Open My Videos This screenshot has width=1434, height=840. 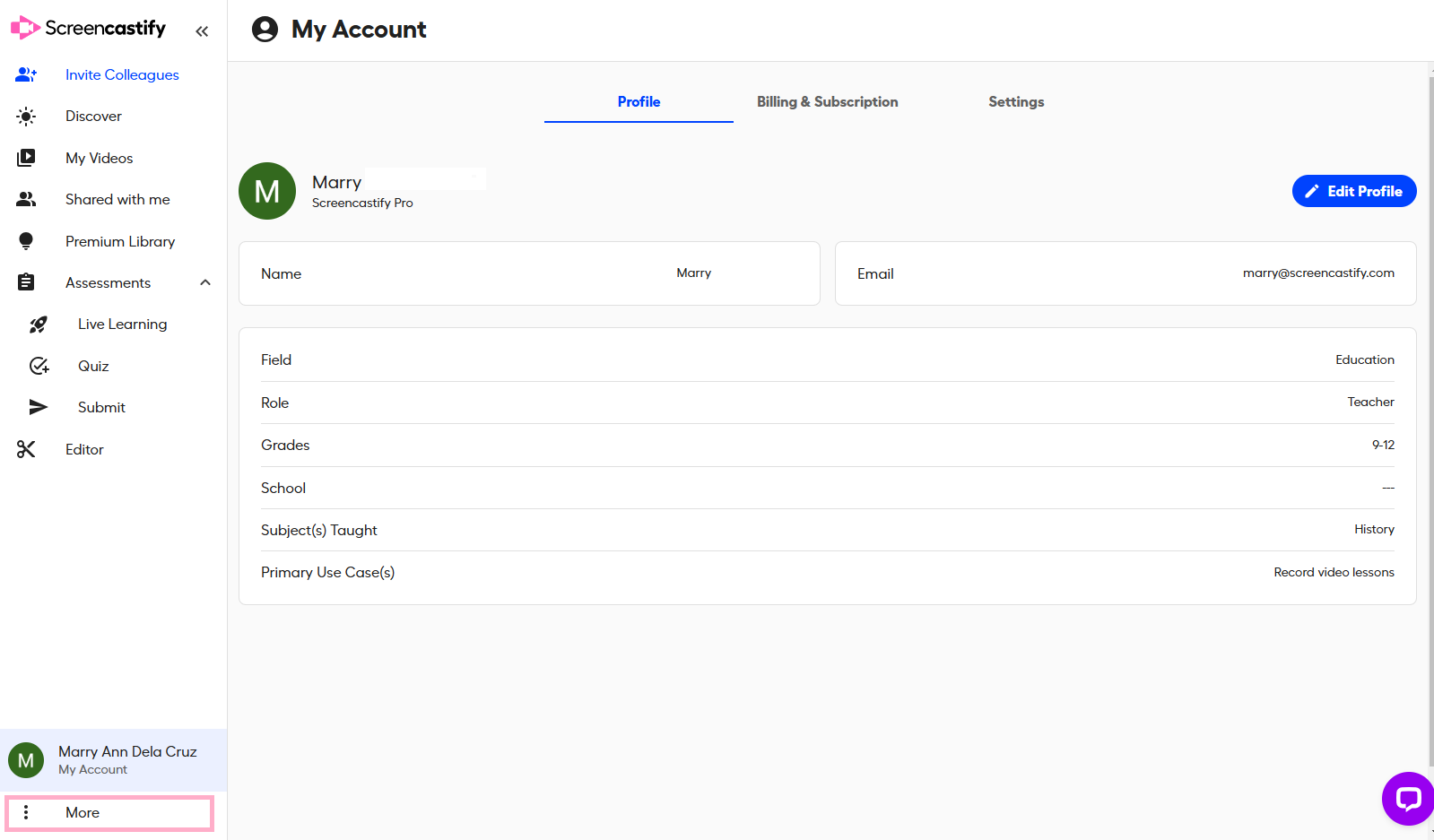click(99, 158)
